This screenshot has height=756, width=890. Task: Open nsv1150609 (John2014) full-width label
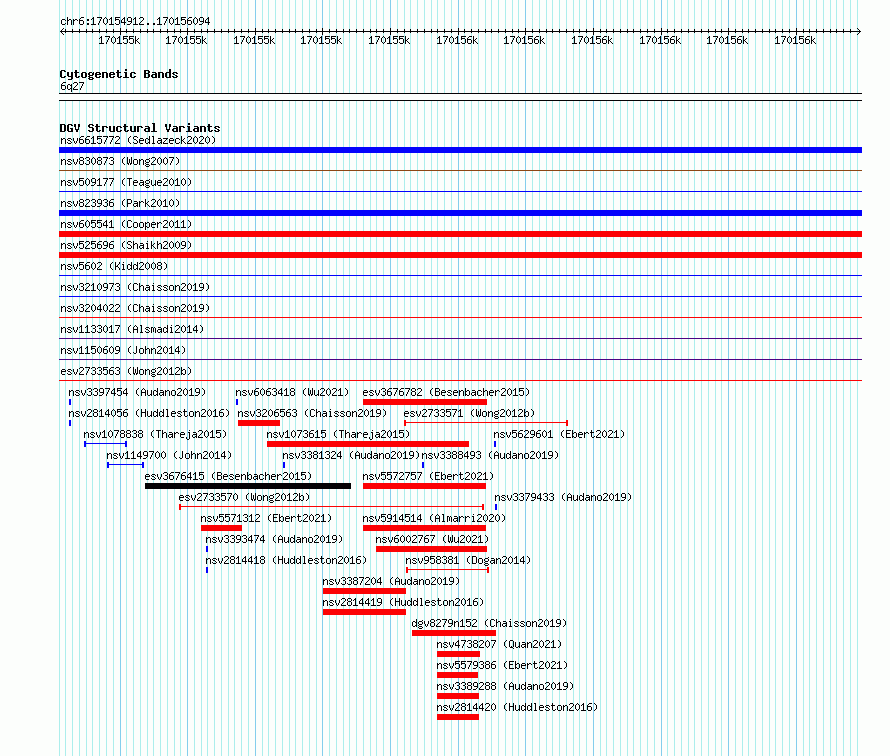coord(123,350)
